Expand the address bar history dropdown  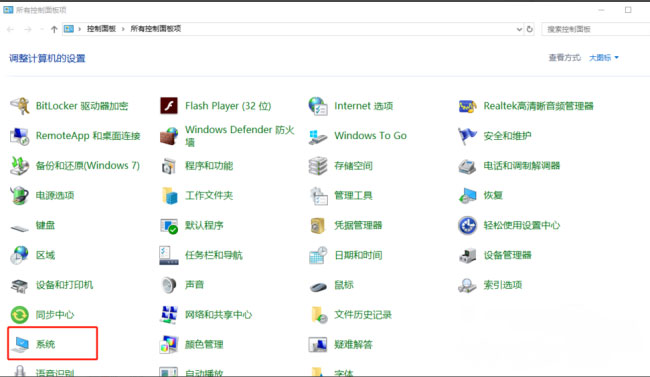(x=519, y=29)
